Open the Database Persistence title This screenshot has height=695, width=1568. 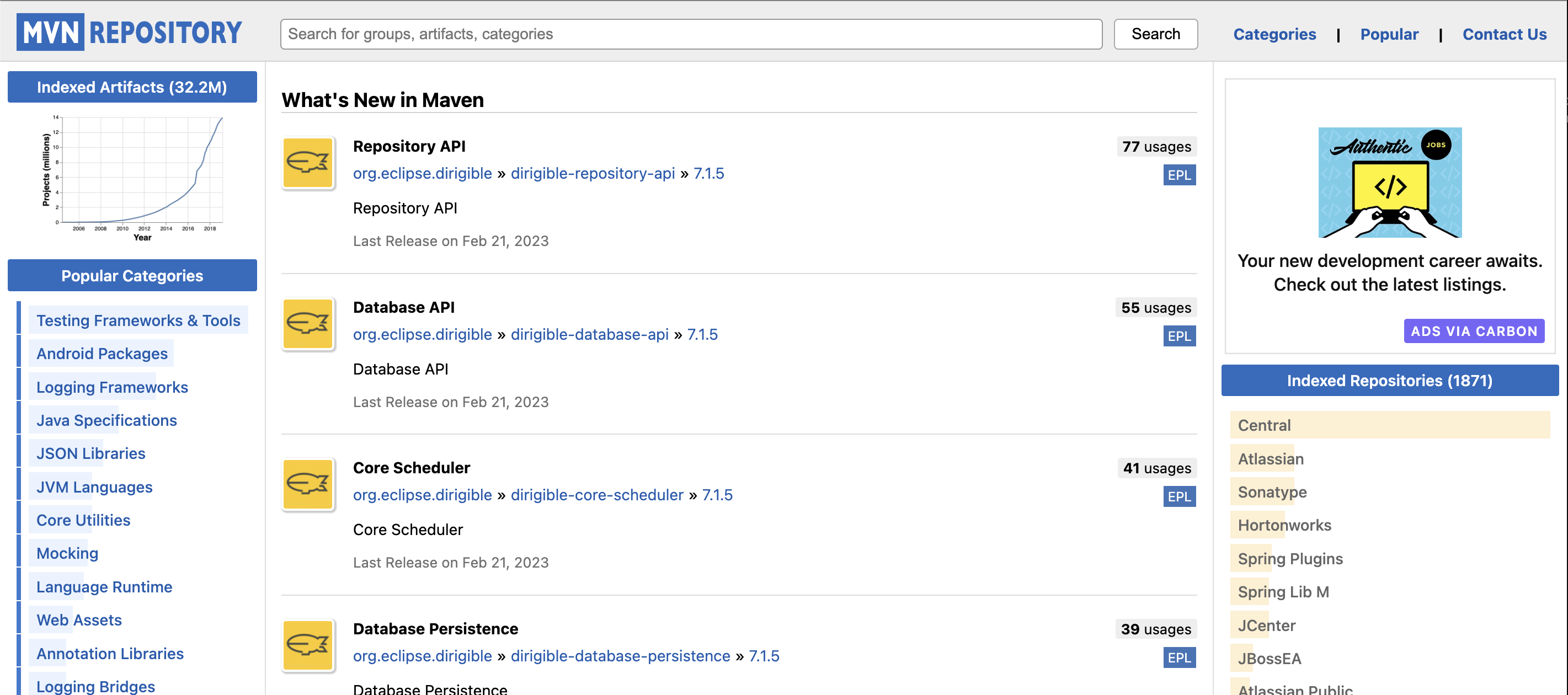coord(435,628)
